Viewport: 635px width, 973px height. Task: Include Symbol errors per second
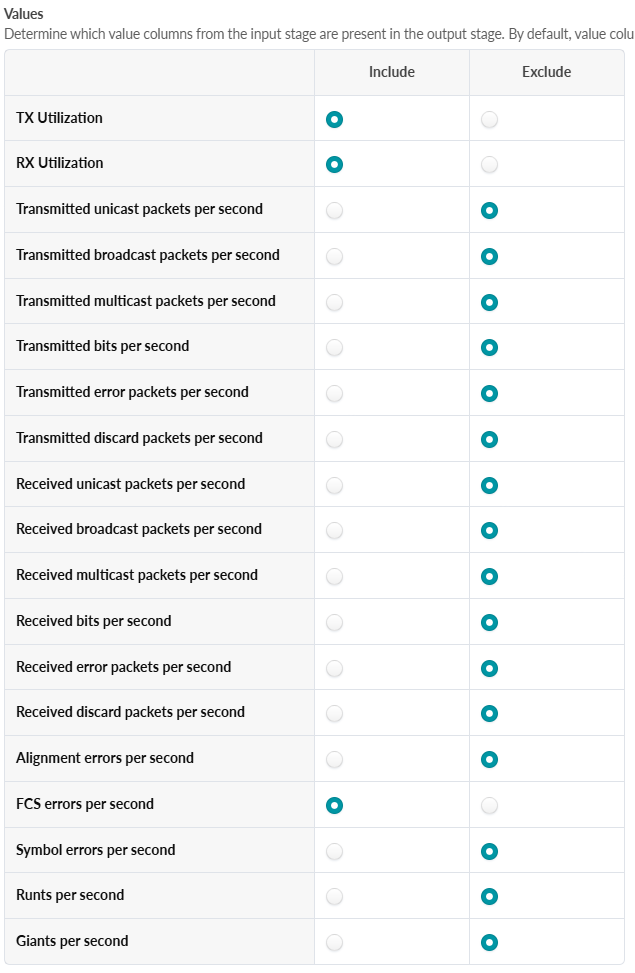[334, 852]
